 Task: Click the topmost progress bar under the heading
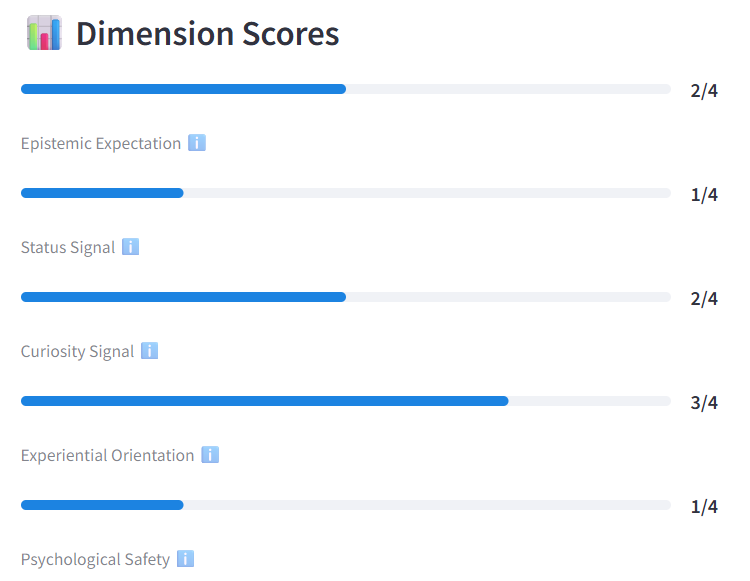click(346, 89)
